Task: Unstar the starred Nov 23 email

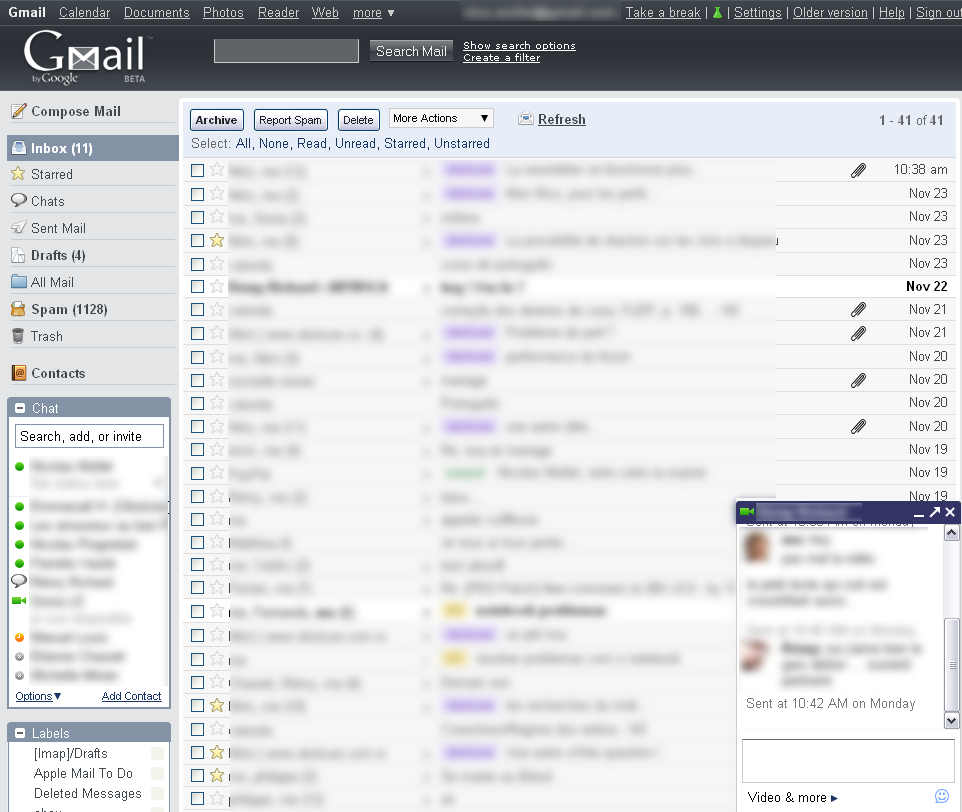Action: [x=217, y=240]
